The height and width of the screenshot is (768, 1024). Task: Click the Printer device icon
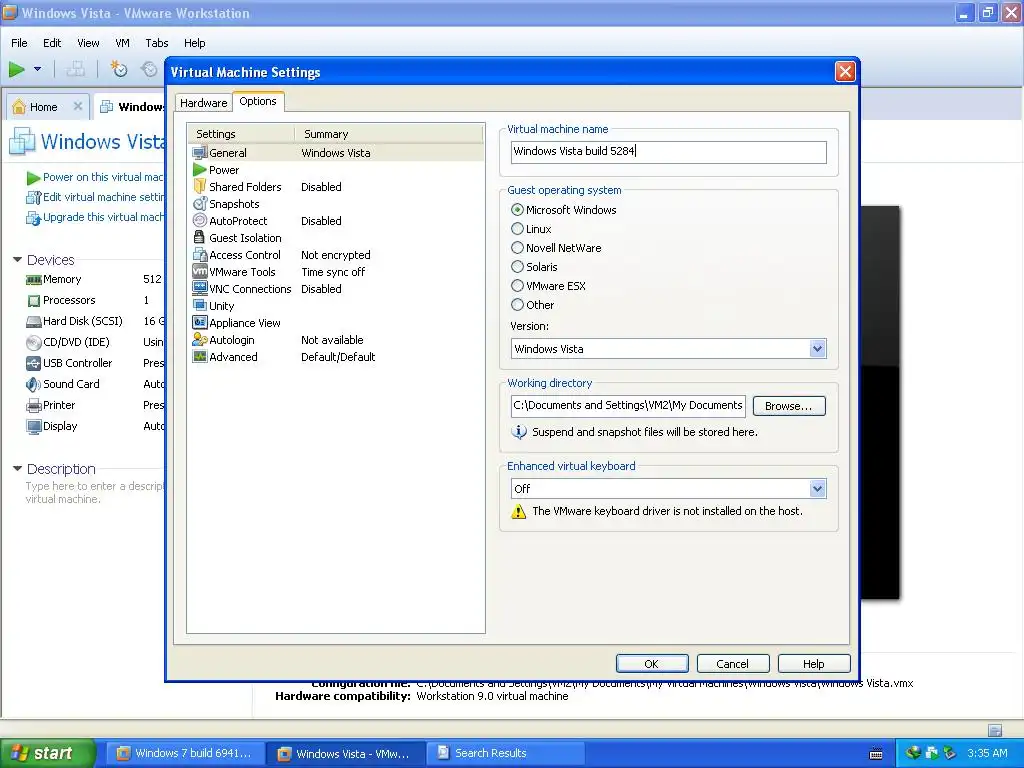(x=33, y=406)
